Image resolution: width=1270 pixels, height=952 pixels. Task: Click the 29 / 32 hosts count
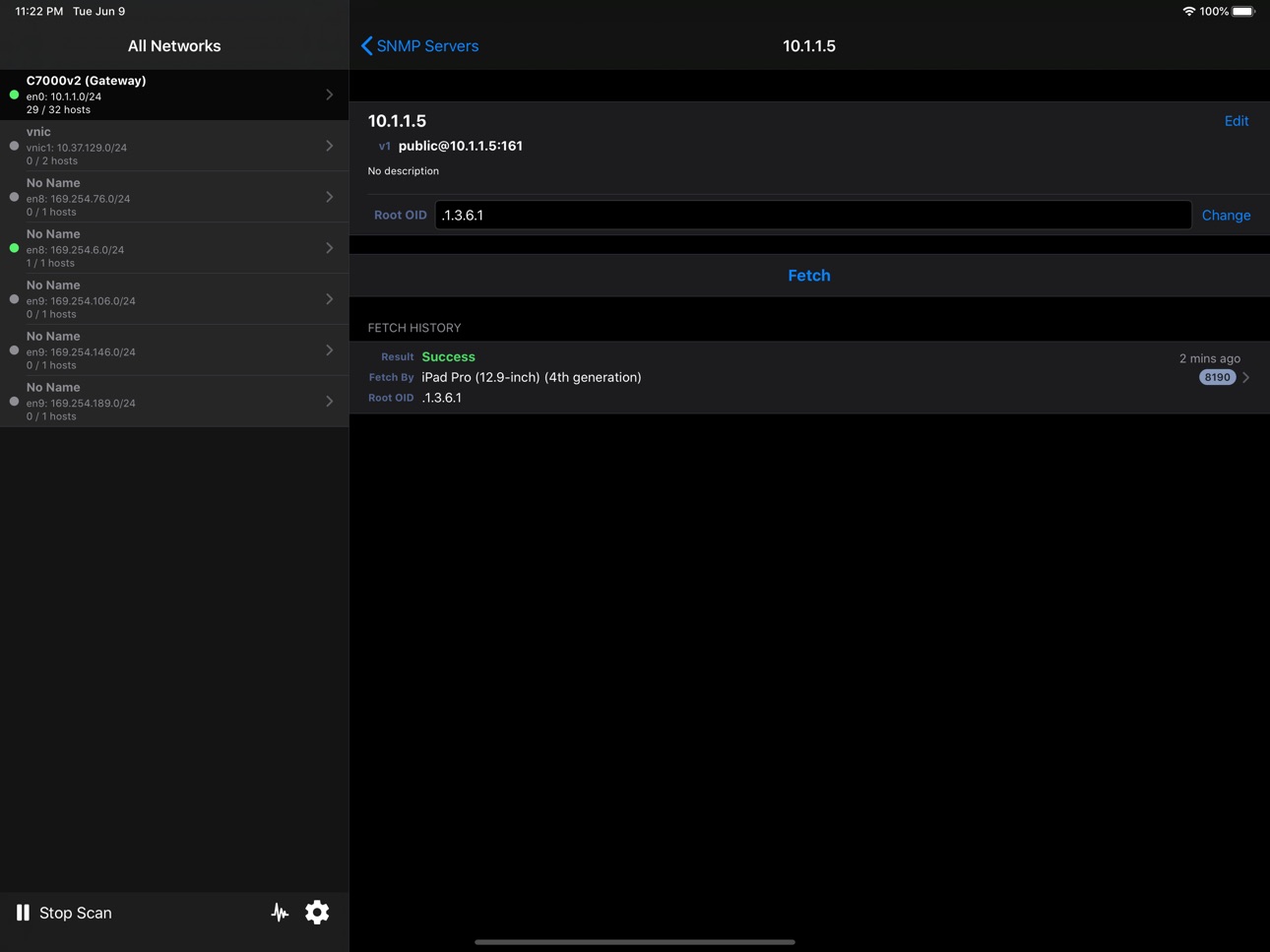(x=58, y=110)
